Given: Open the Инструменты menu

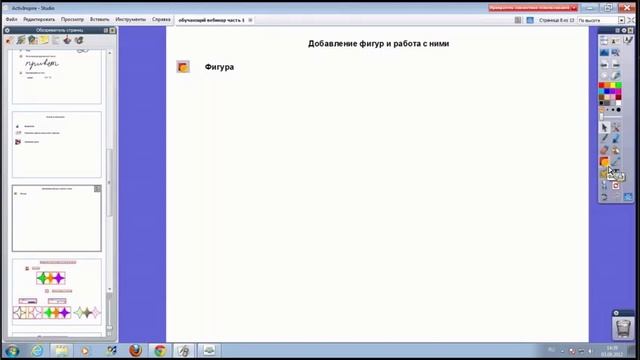Looking at the screenshot, I should point(130,20).
